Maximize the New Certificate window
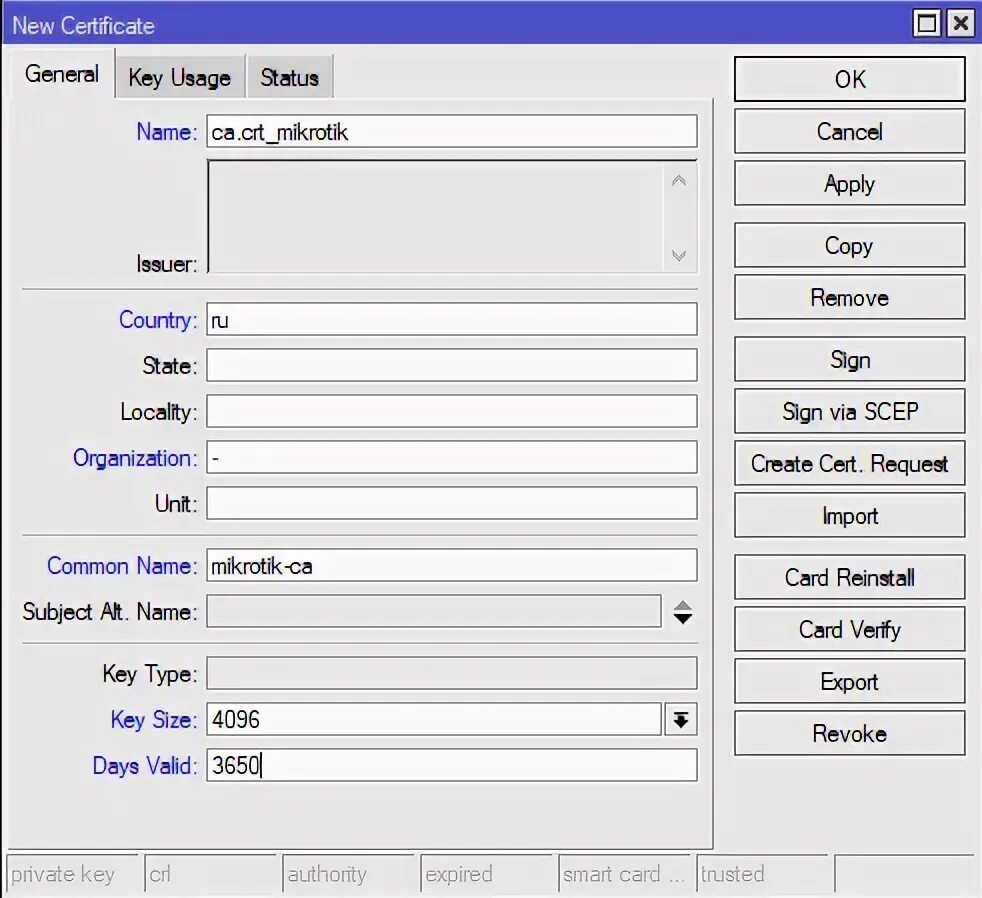 pyautogui.click(x=927, y=24)
